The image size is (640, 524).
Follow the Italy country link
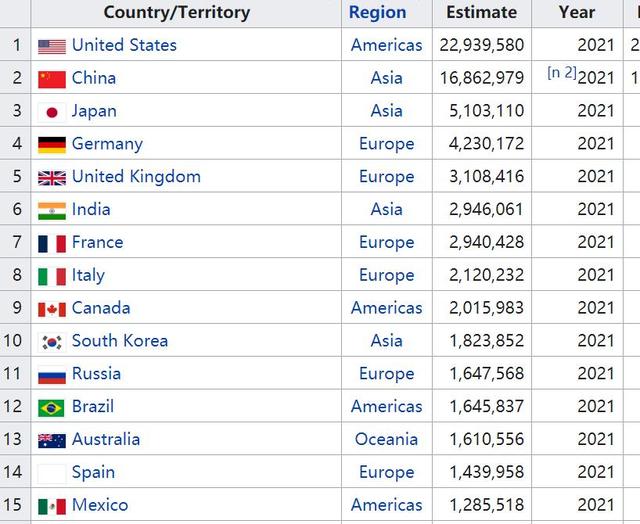[x=88, y=275]
